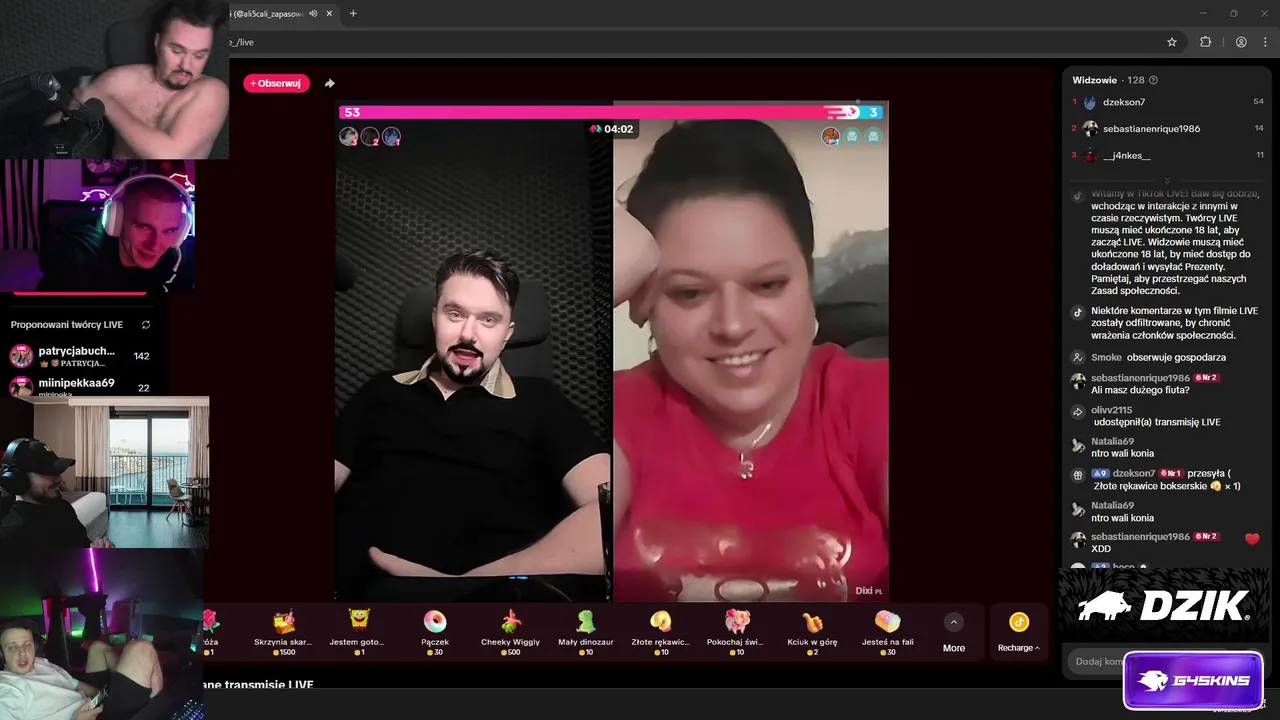Click the info icon next to Widzowie 128
Viewport: 1280px width, 720px height.
pos(1153,80)
